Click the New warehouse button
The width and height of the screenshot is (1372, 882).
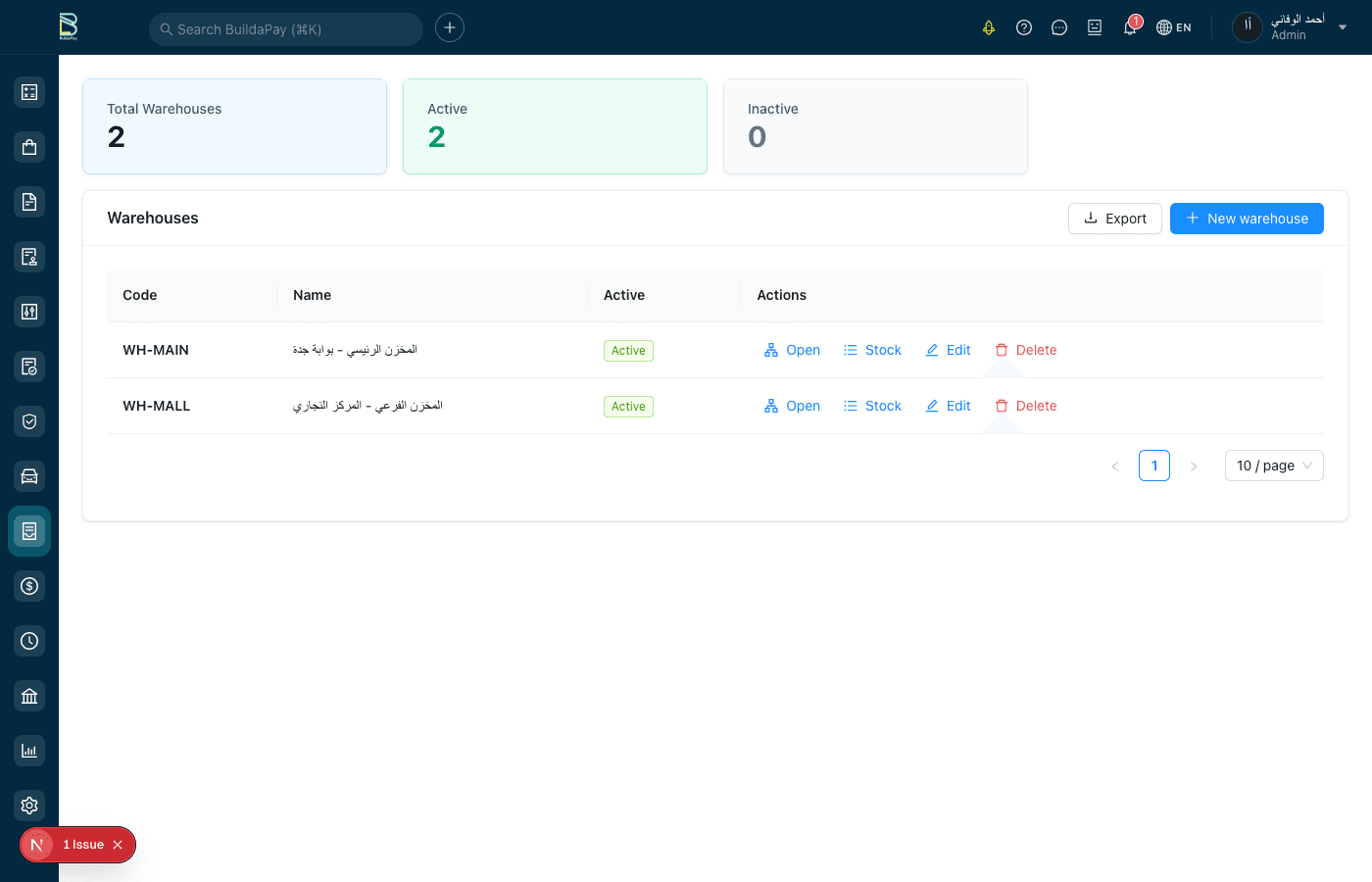coord(1247,219)
